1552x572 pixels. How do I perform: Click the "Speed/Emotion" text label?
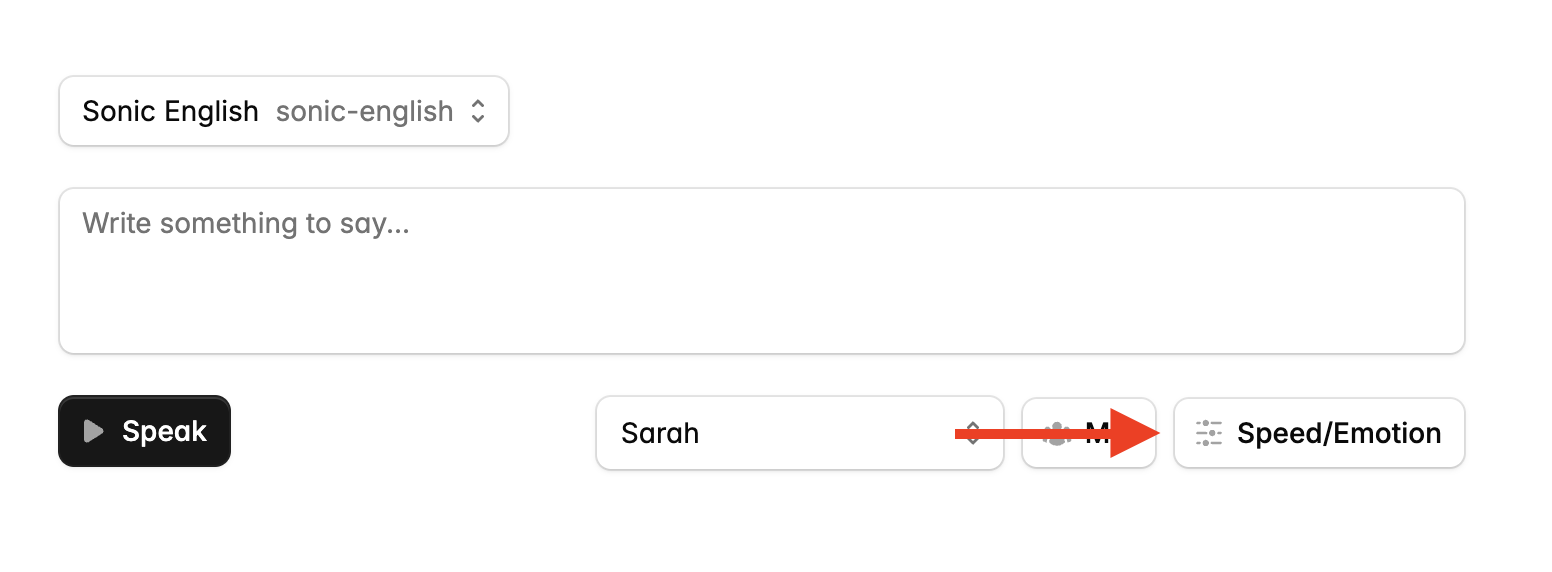click(1339, 433)
